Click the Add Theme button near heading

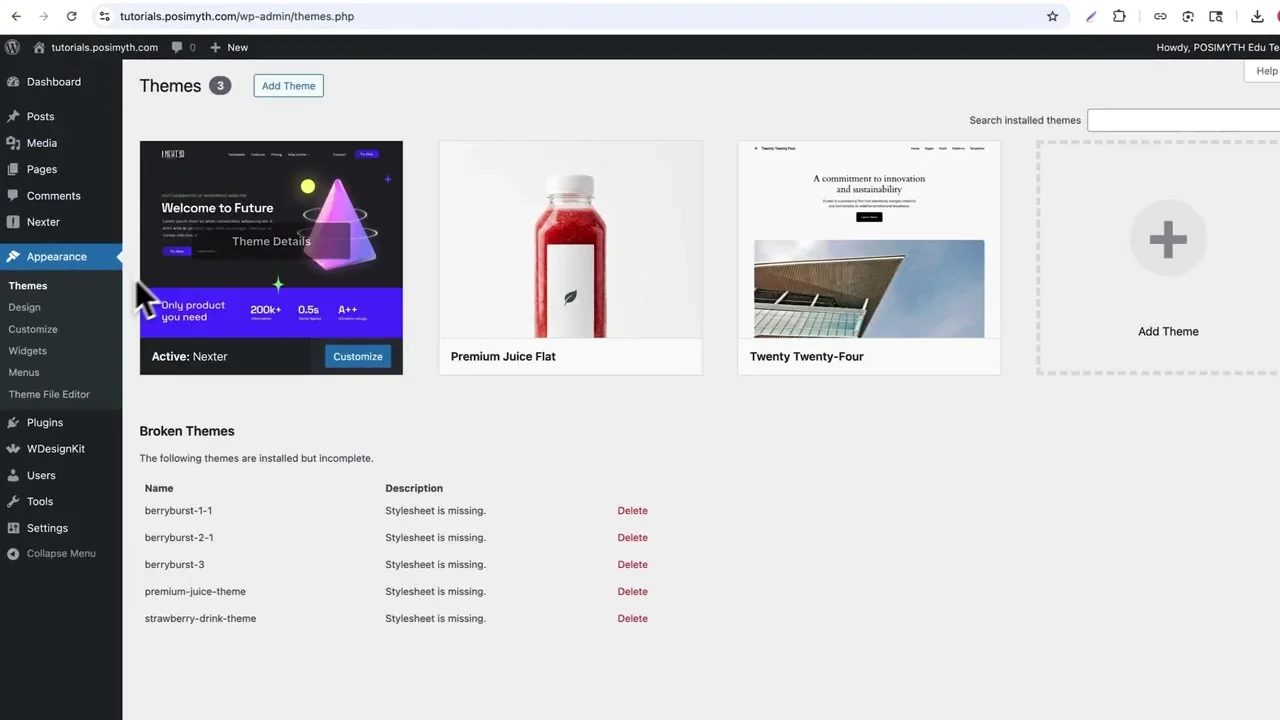point(288,86)
